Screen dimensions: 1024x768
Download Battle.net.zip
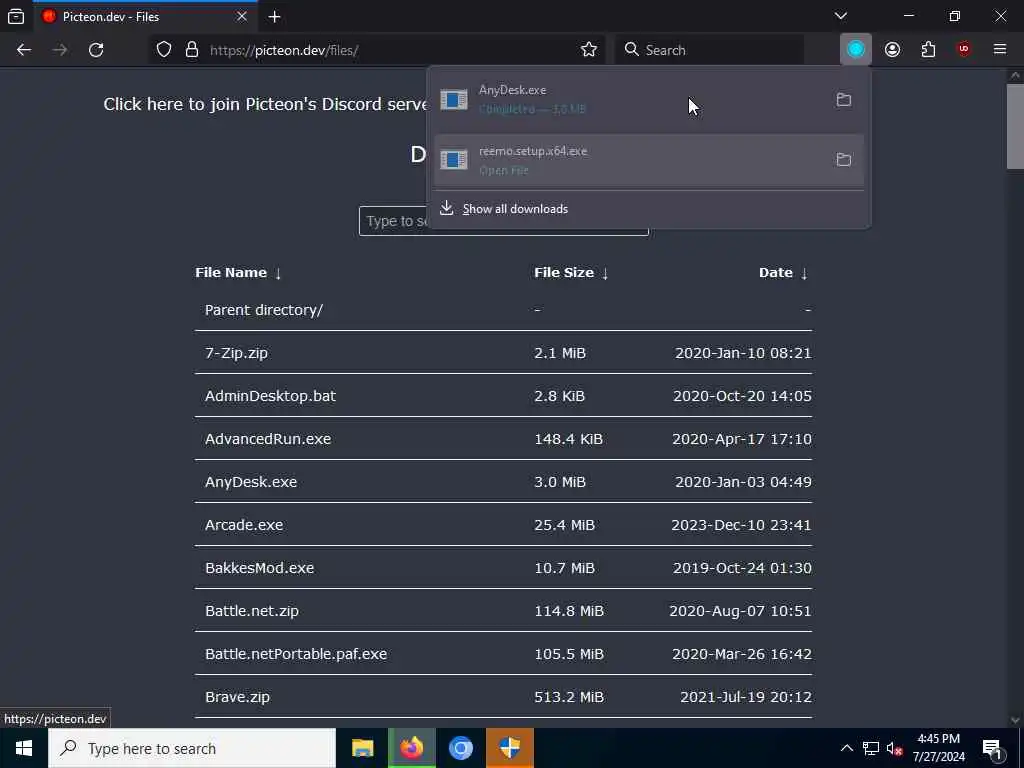pos(251,611)
